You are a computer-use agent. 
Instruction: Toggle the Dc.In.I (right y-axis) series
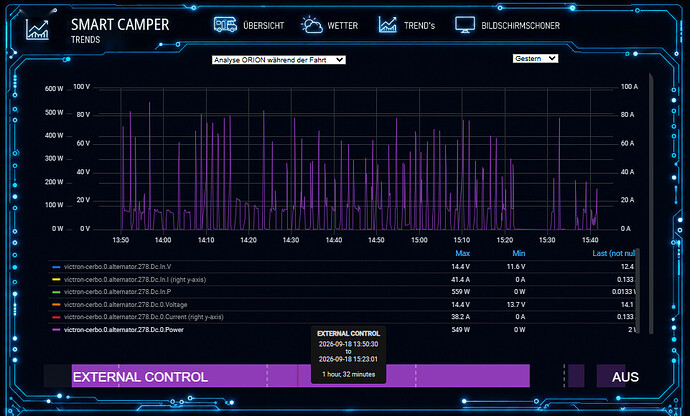coord(135,279)
